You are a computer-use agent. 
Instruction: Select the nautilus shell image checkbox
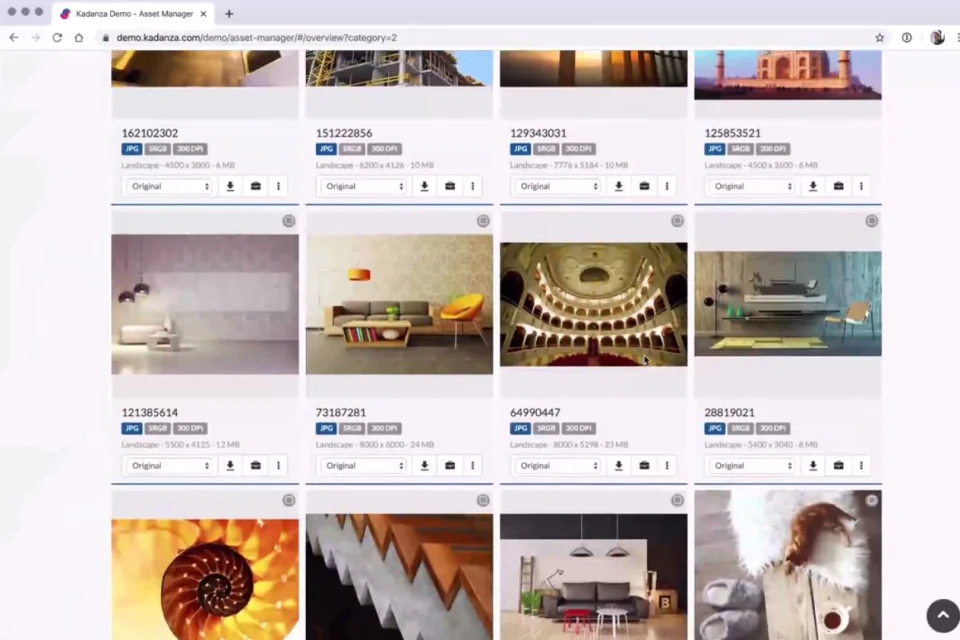288,500
